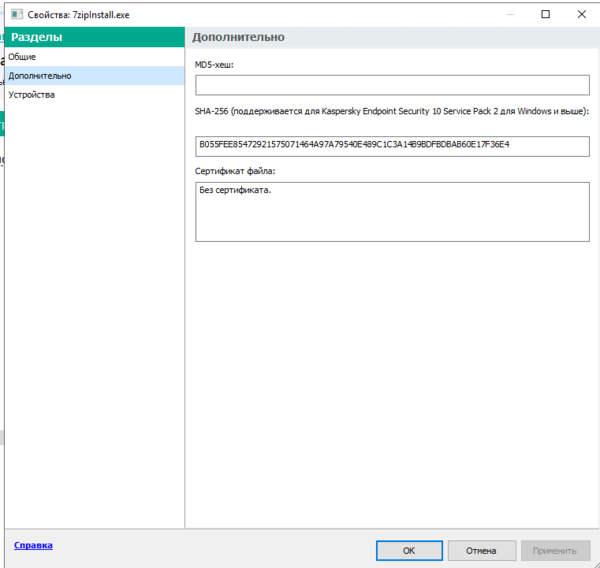Open the Общие section
The image size is (600, 568).
click(95, 57)
